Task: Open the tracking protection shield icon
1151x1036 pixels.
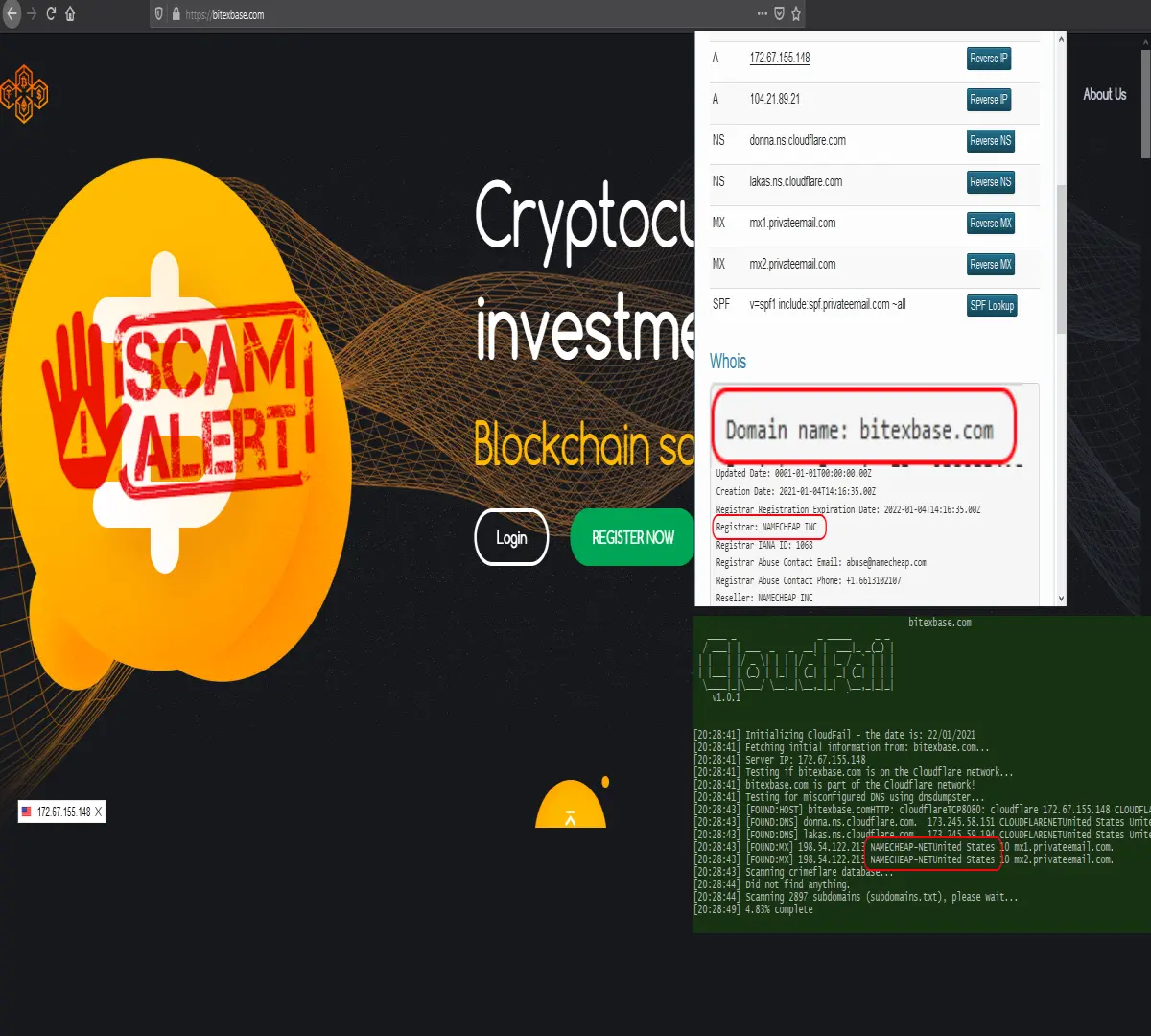Action: [x=159, y=14]
